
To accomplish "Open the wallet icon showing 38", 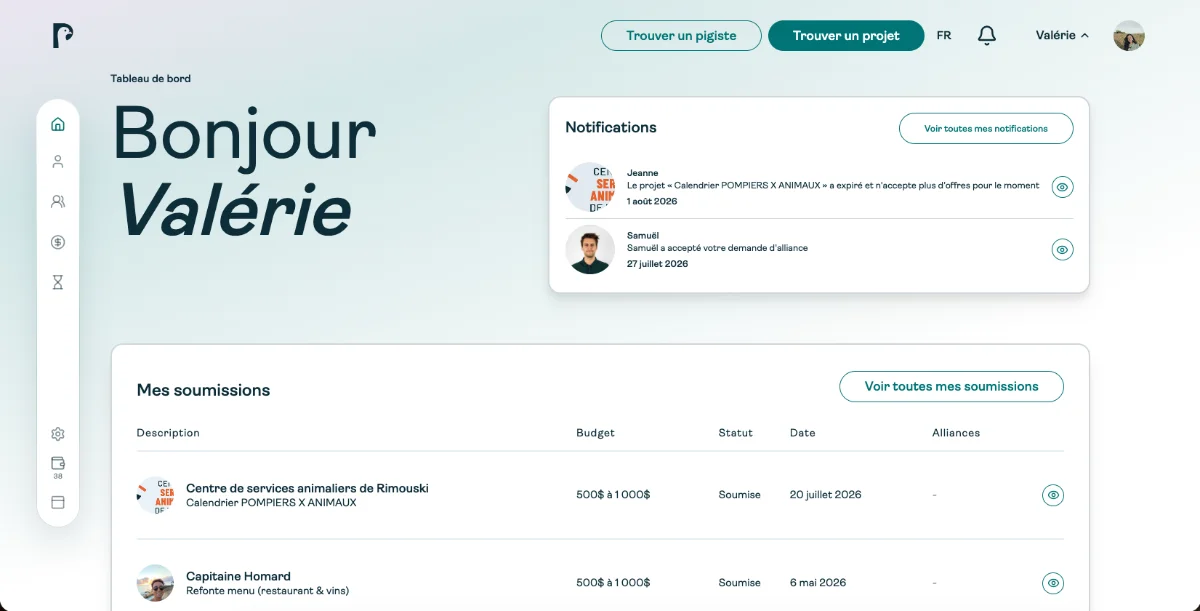I will pyautogui.click(x=58, y=467).
